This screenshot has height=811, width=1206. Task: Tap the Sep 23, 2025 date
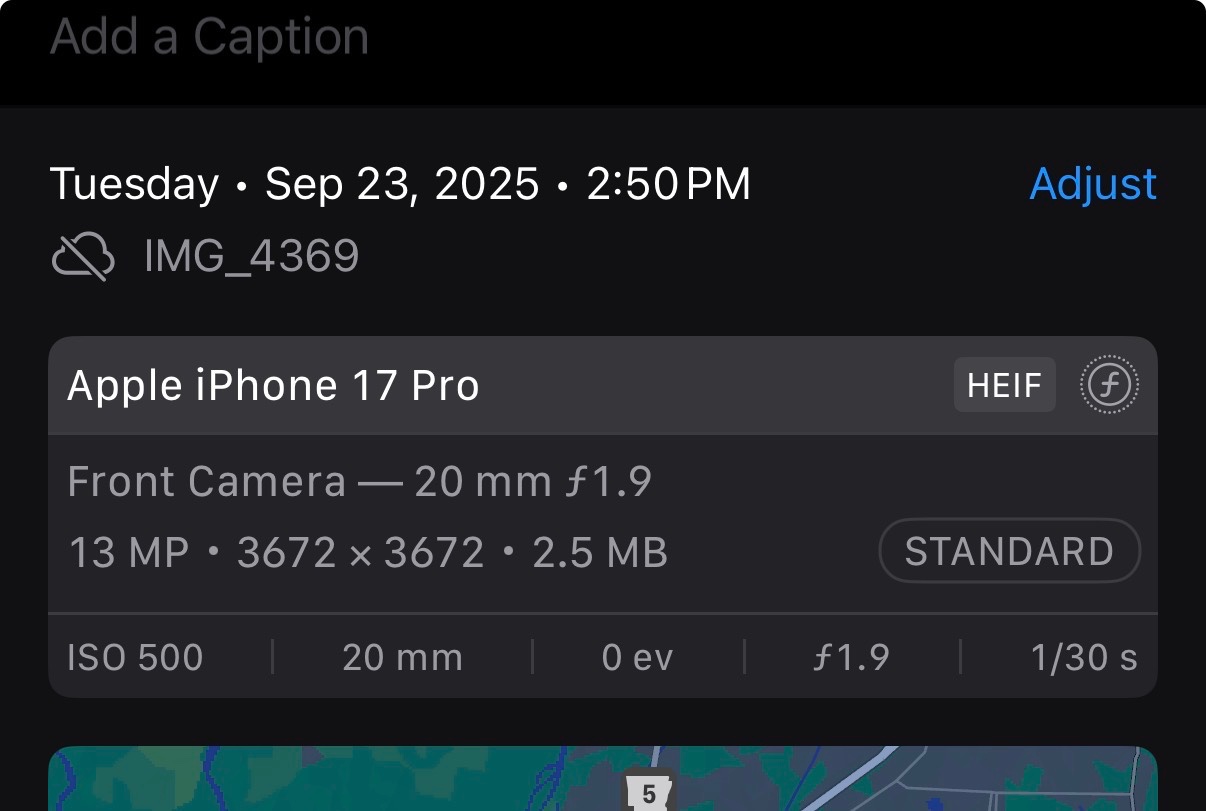(x=402, y=185)
